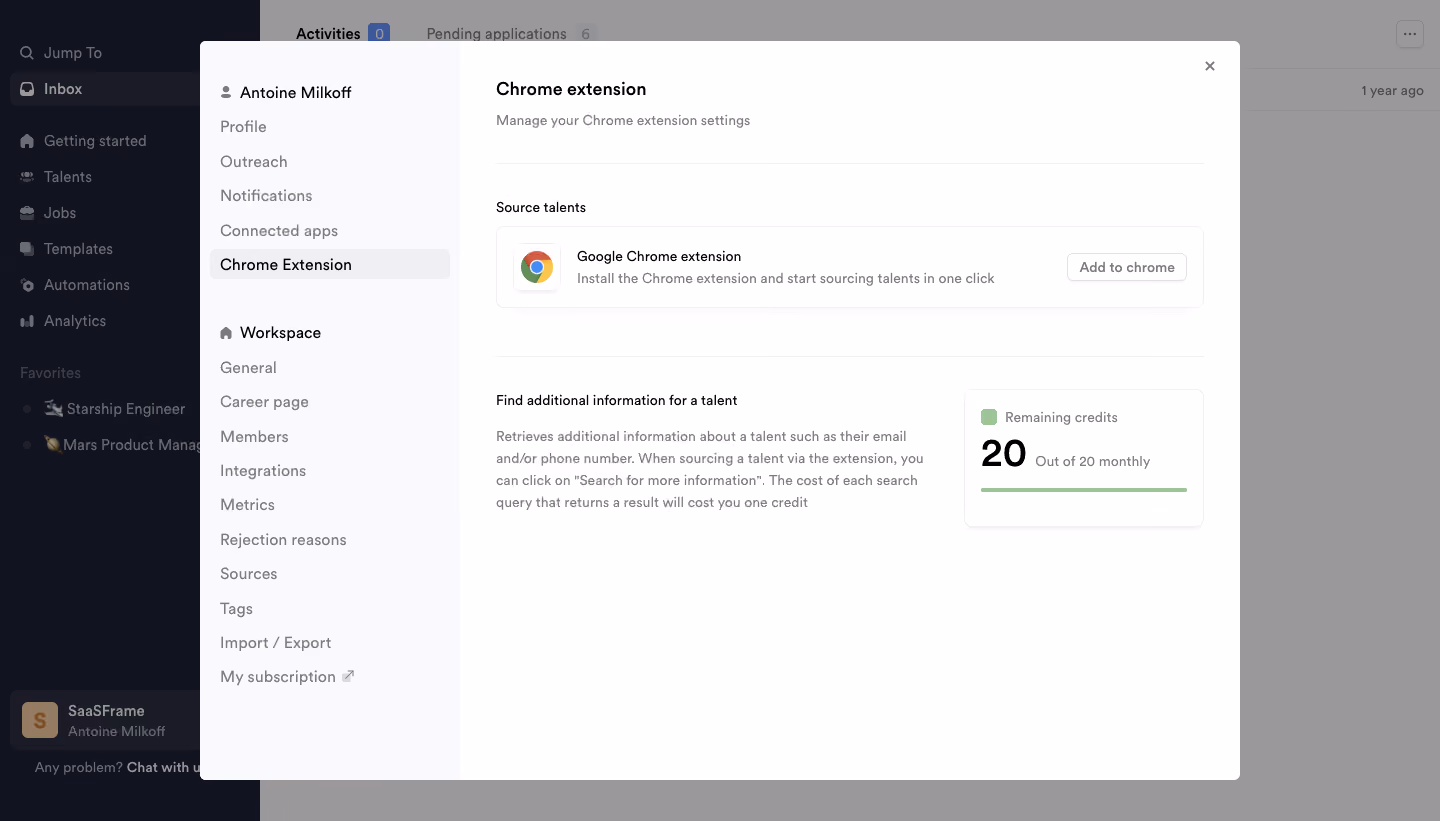Open Inbox in the main sidebar
Image resolution: width=1440 pixels, height=821 pixels.
click(x=105, y=89)
